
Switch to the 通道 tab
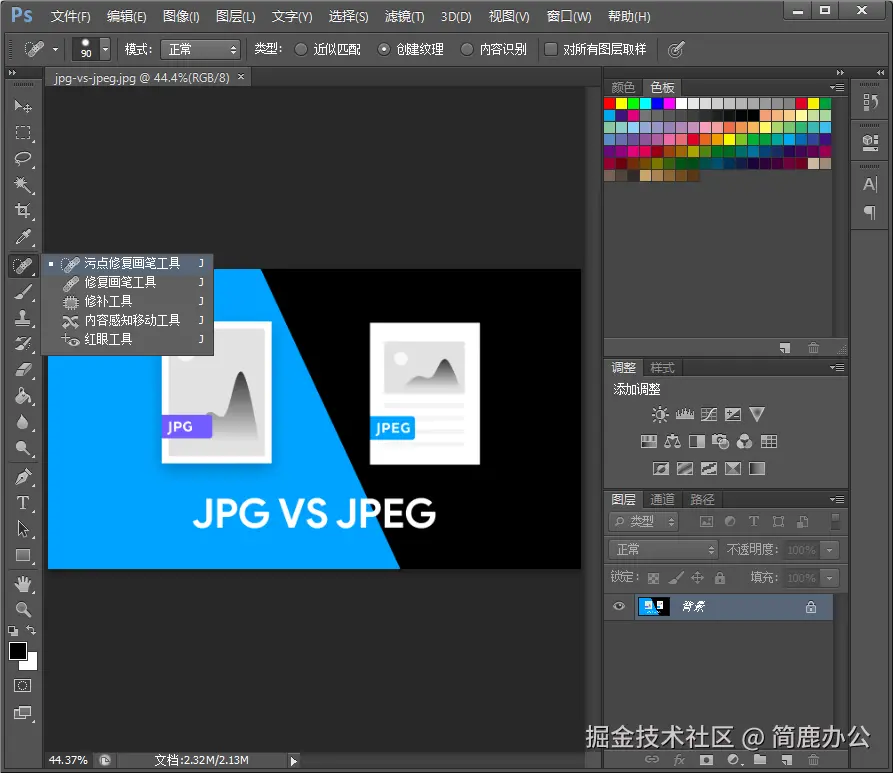pos(662,500)
